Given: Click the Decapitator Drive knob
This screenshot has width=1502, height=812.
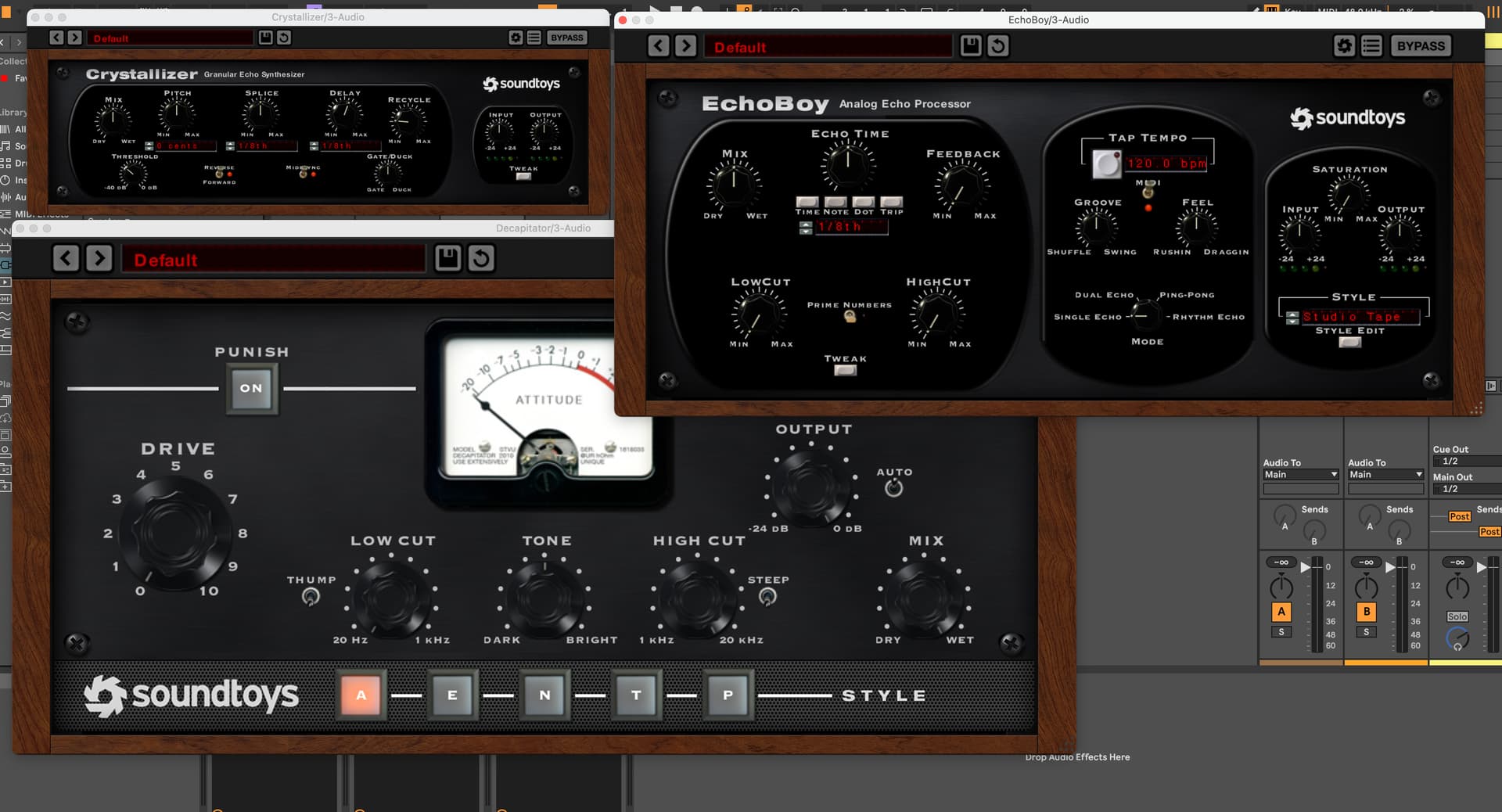Looking at the screenshot, I should pos(175,532).
